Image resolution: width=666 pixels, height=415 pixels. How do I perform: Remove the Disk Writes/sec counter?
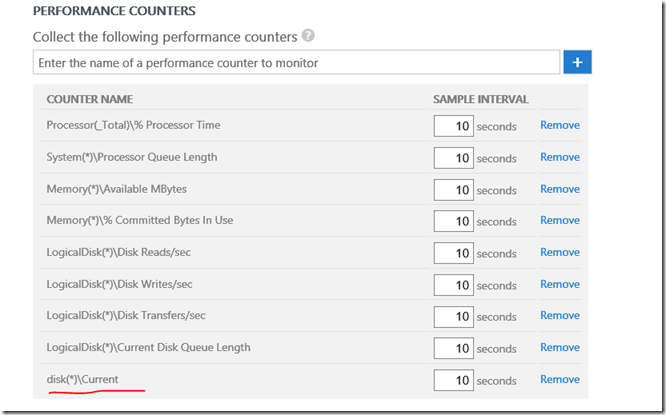coord(559,284)
